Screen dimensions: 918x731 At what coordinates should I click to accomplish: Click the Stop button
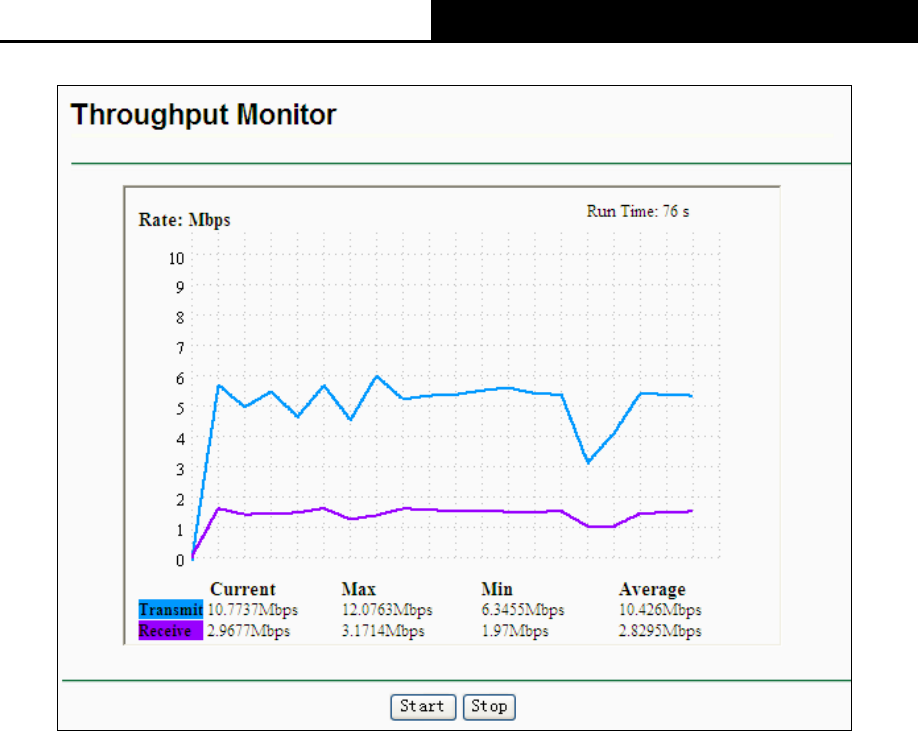click(489, 706)
